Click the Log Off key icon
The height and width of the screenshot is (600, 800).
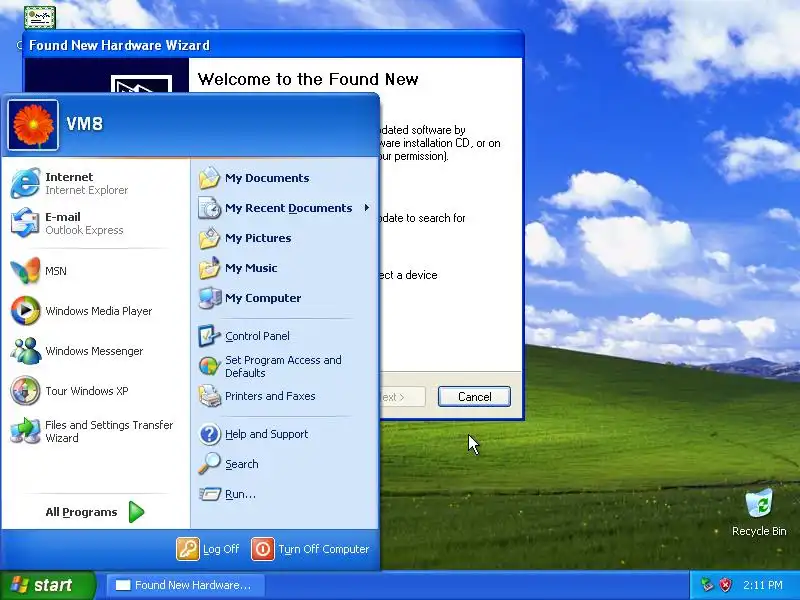click(x=188, y=549)
